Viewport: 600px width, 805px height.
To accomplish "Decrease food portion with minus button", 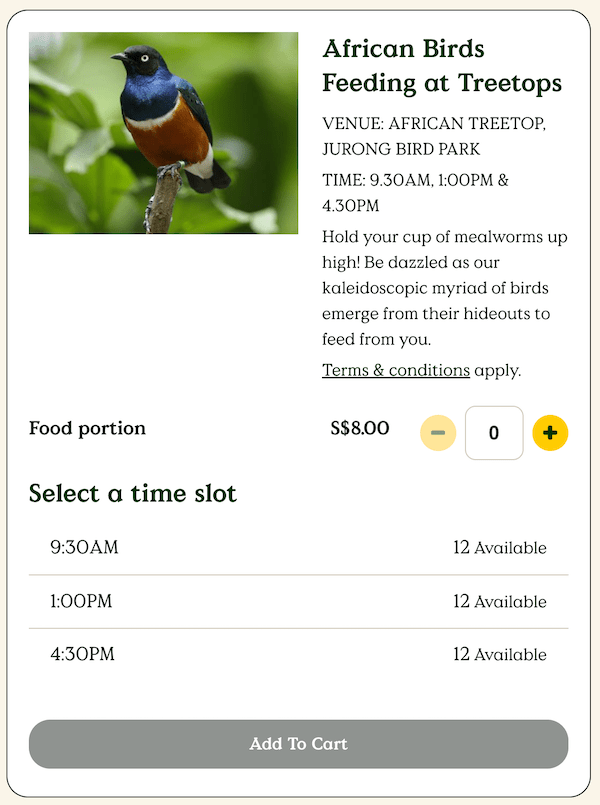I will click(438, 433).
